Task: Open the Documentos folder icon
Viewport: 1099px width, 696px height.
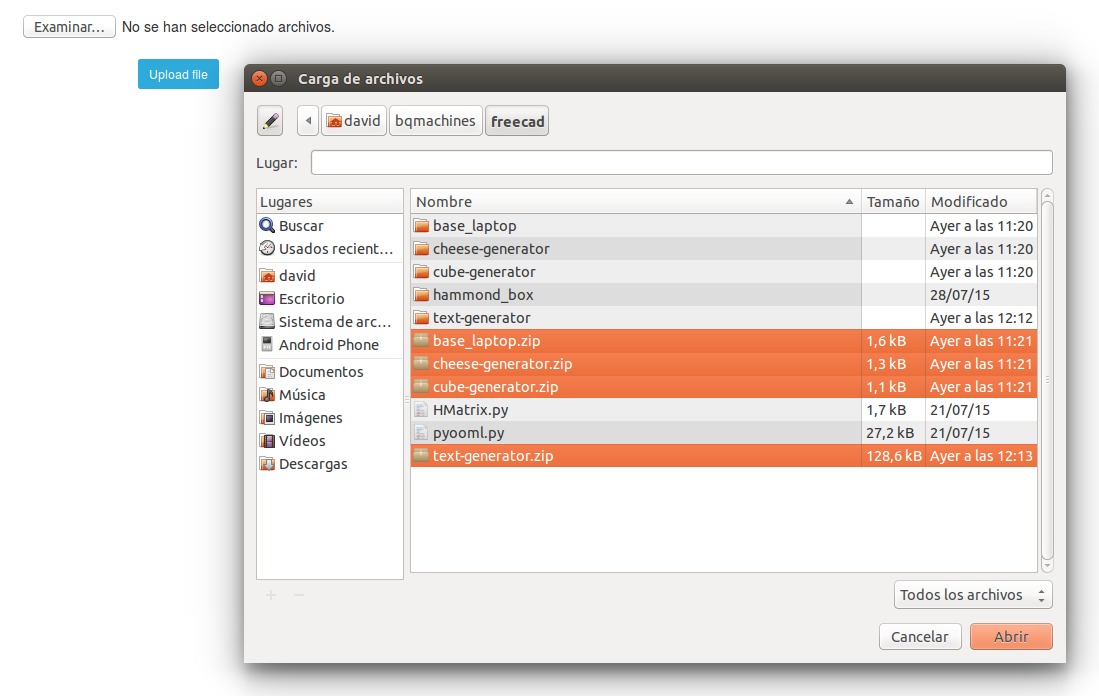Action: (267, 371)
